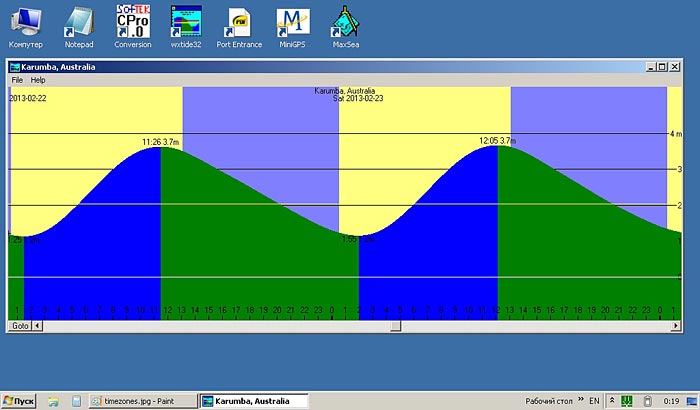The height and width of the screenshot is (410, 700).
Task: Click the right scroll arrow of the tide graph
Action: coord(676,326)
